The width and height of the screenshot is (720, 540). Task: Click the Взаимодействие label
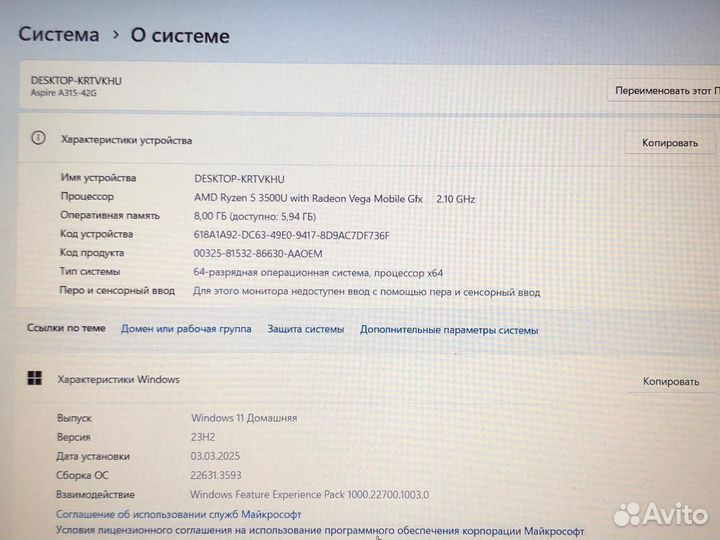tap(96, 495)
